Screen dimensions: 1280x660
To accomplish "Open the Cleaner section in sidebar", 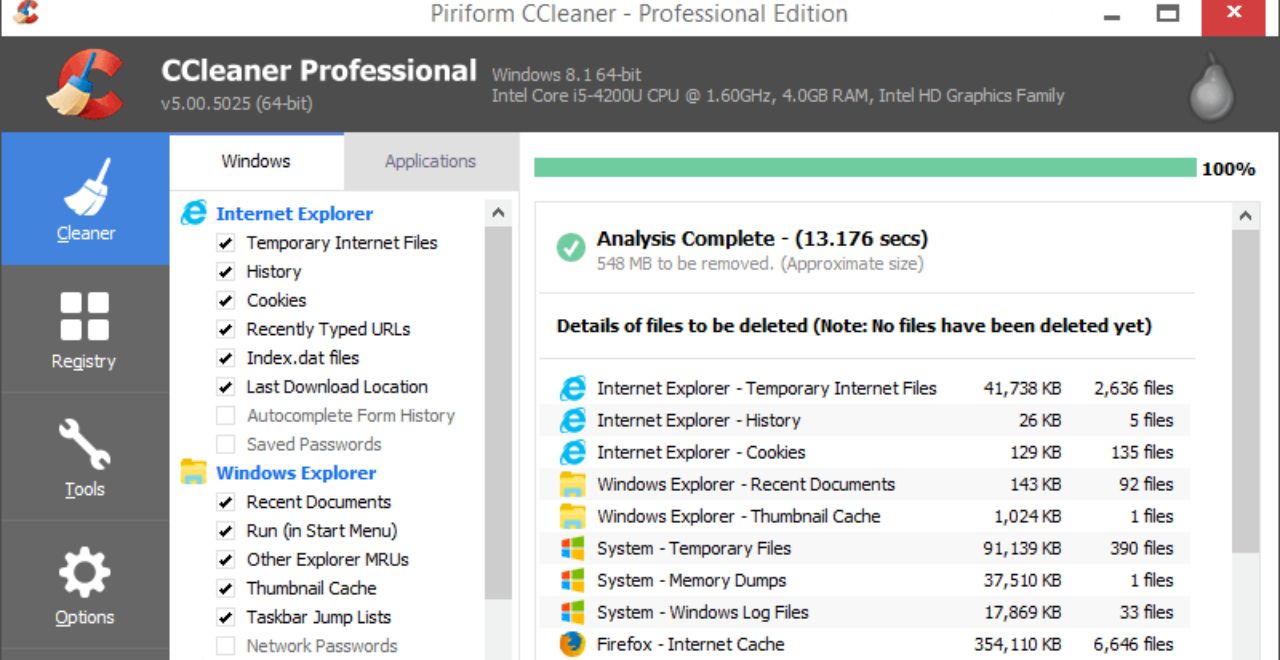I will pos(85,199).
